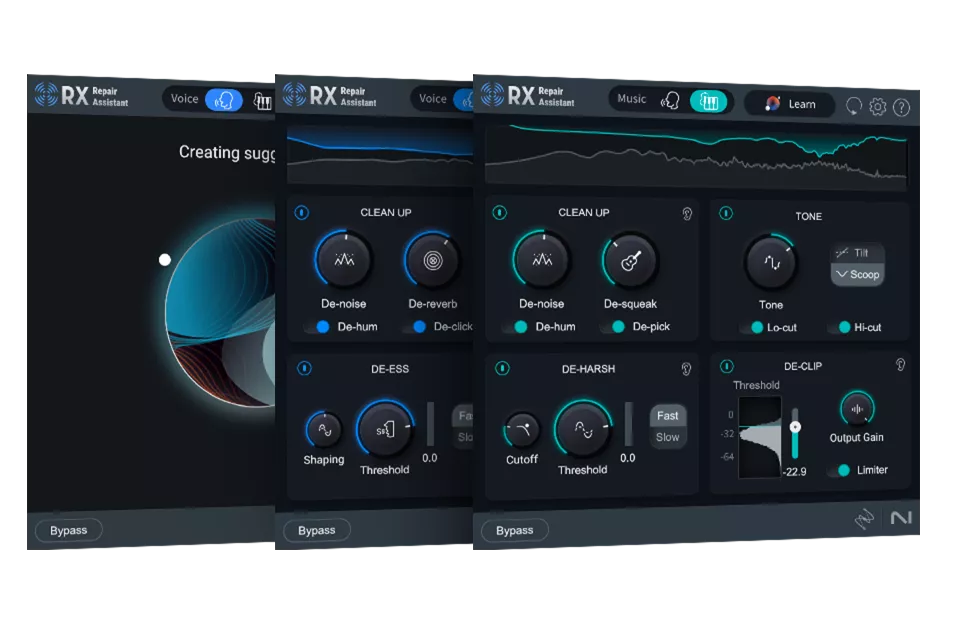This screenshot has width=960, height=625.
Task: Select the Scoop tone mode
Action: 857,274
